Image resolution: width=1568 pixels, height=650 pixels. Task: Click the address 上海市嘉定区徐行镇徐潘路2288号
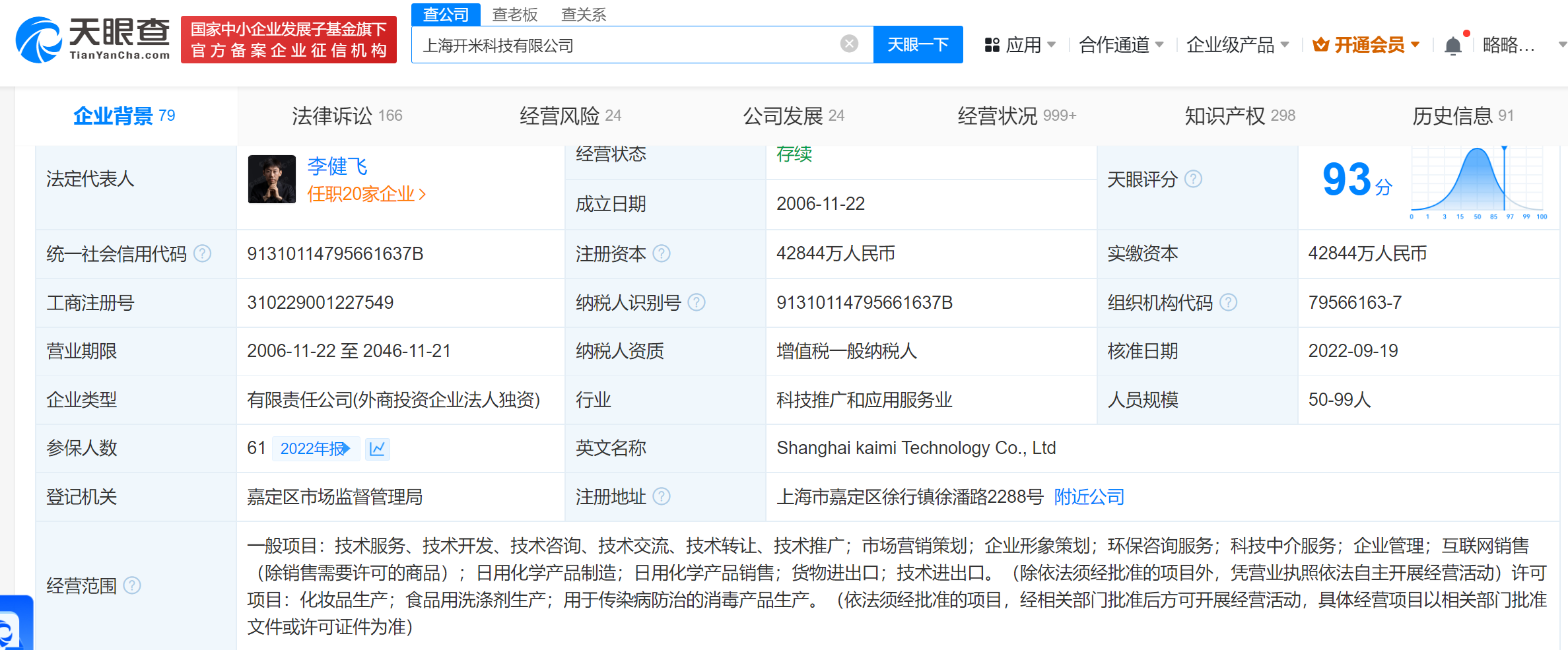pos(910,496)
